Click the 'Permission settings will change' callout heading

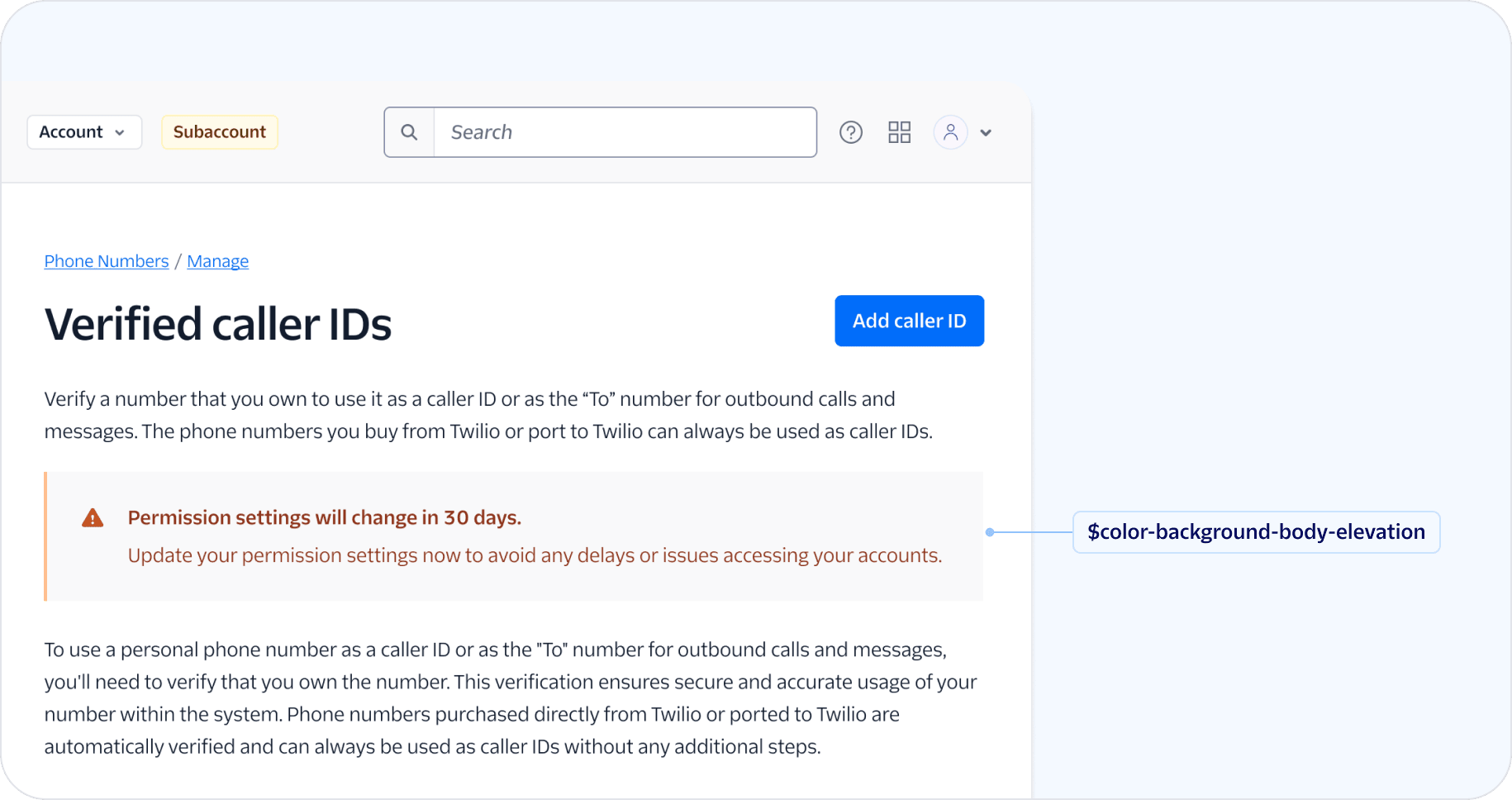[324, 517]
